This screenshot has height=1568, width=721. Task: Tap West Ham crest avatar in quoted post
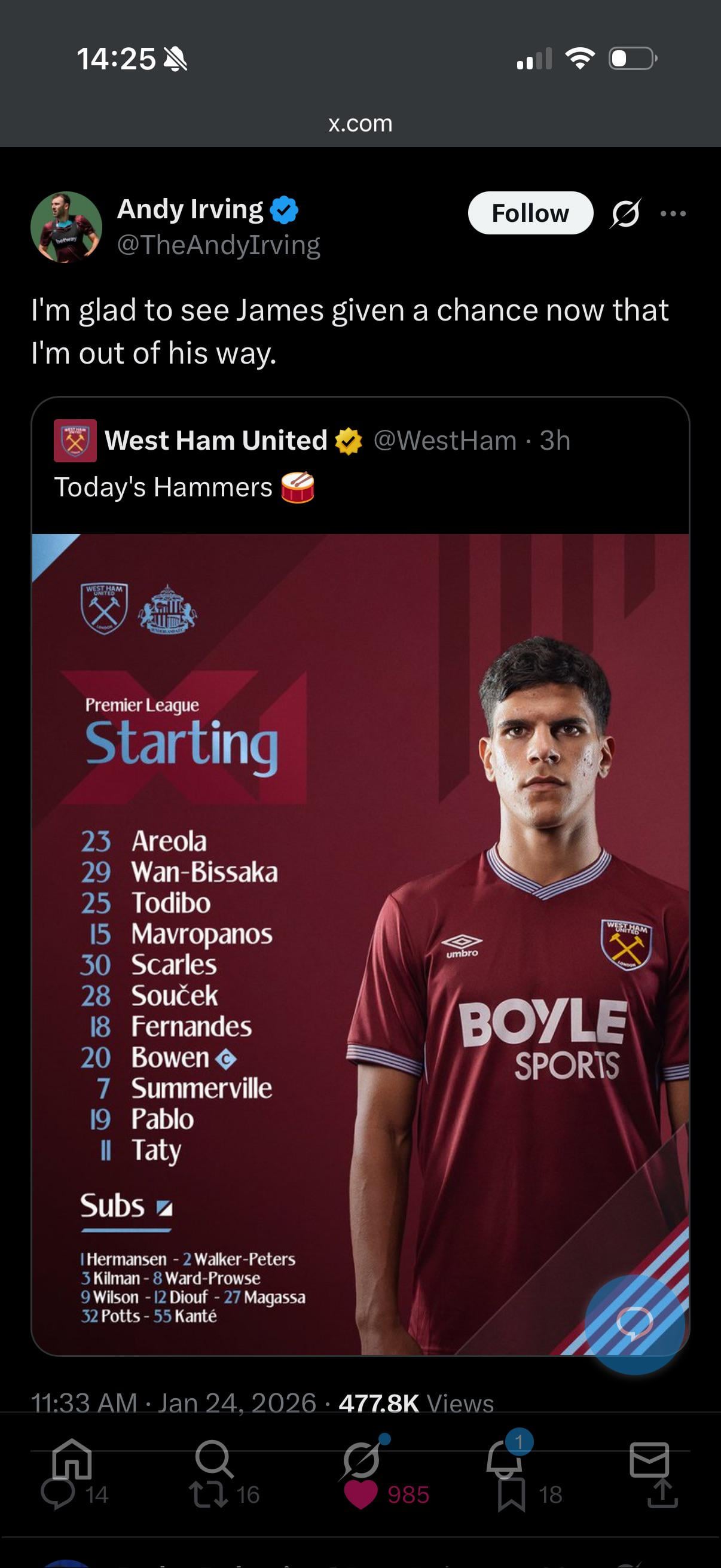pos(75,441)
